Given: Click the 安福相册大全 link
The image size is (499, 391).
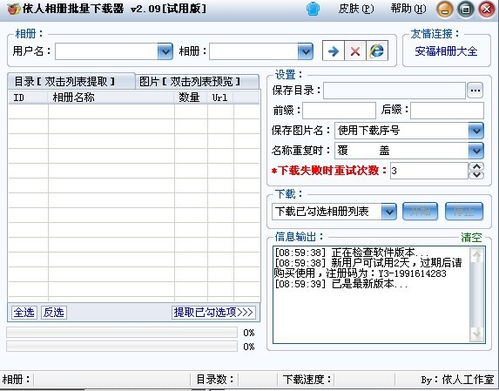Looking at the screenshot, I should [x=446, y=52].
